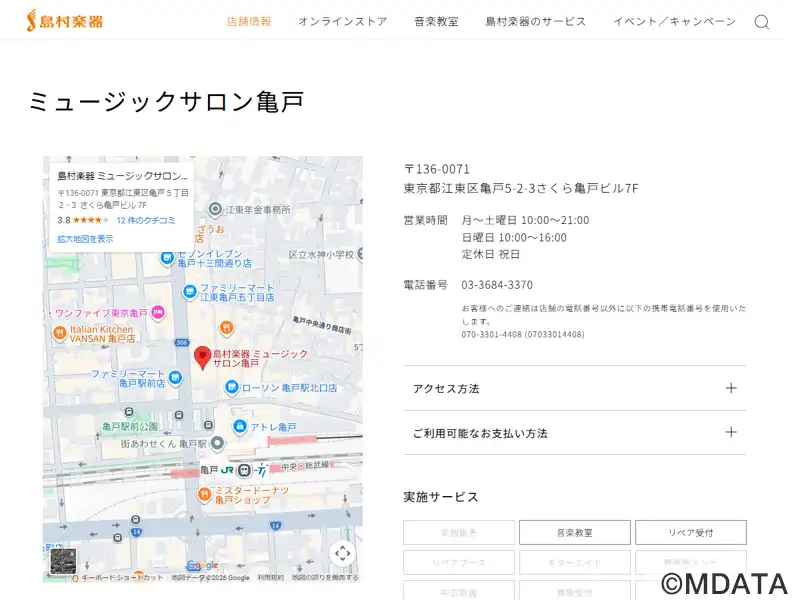
Task: Click the ファミリーマート 亀戸駅前店 marker
Action: click(176, 378)
